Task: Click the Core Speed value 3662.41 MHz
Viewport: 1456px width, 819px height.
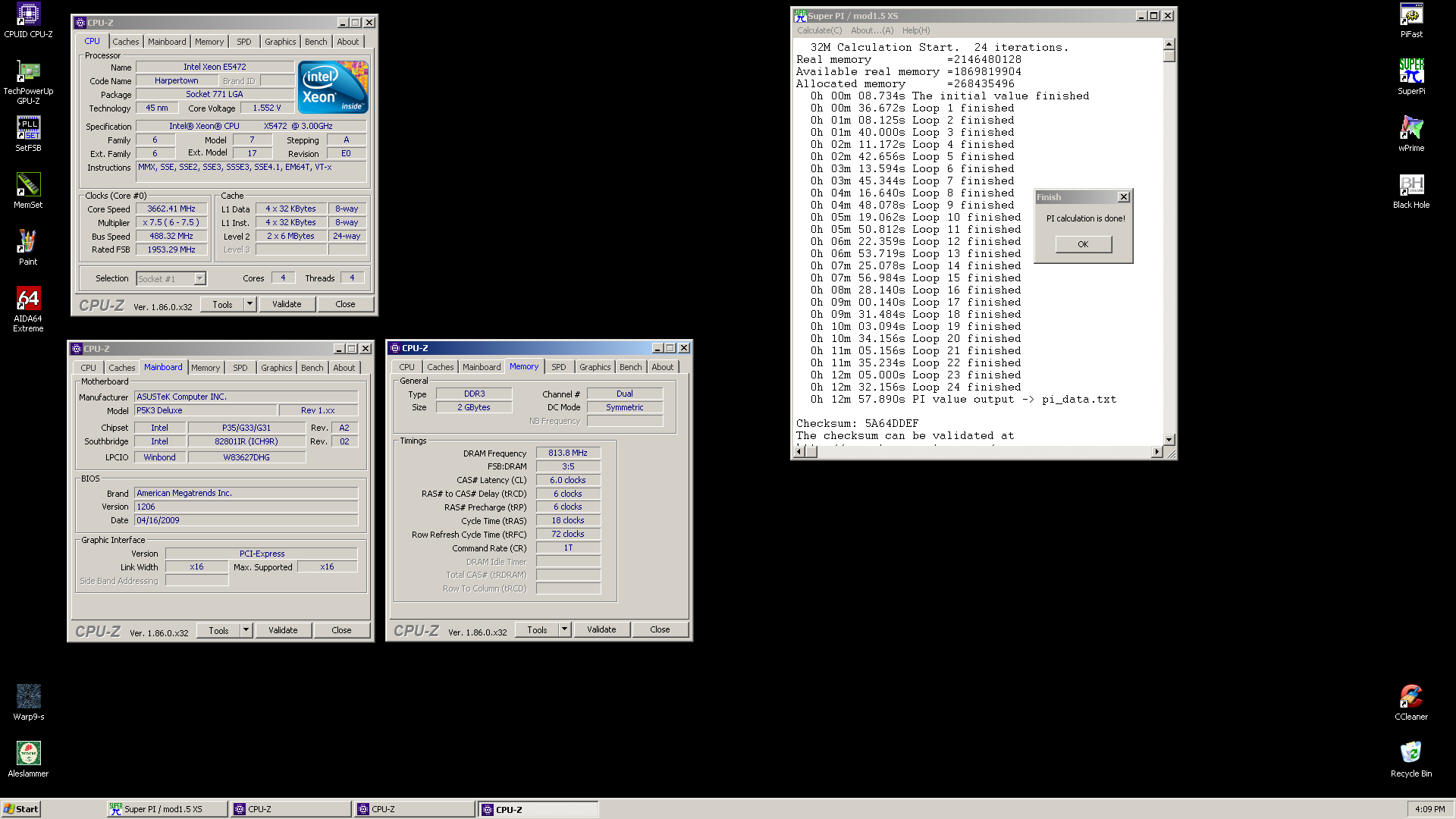Action: point(171,209)
